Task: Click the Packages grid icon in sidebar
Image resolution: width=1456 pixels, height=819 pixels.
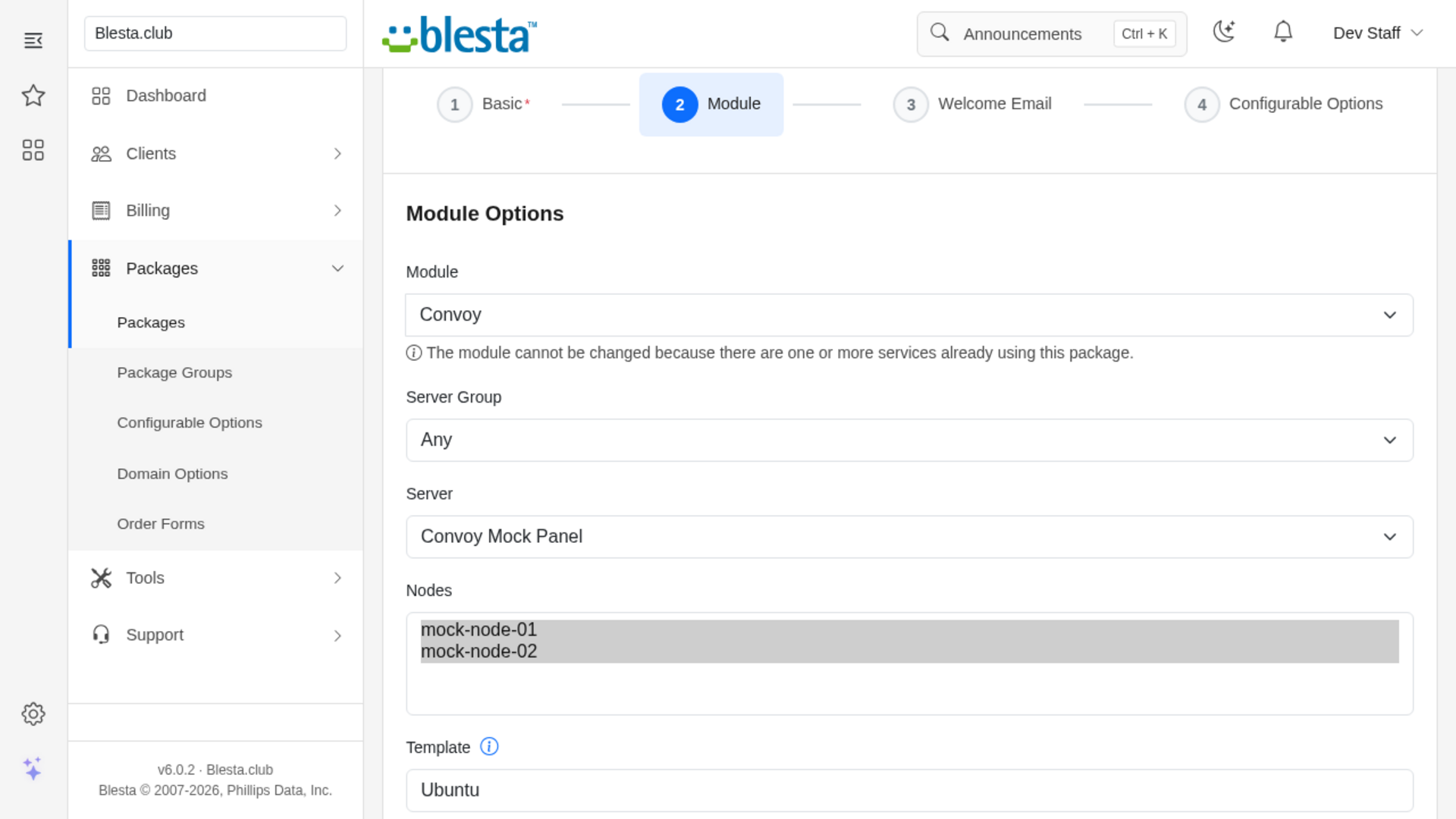Action: pyautogui.click(x=101, y=268)
